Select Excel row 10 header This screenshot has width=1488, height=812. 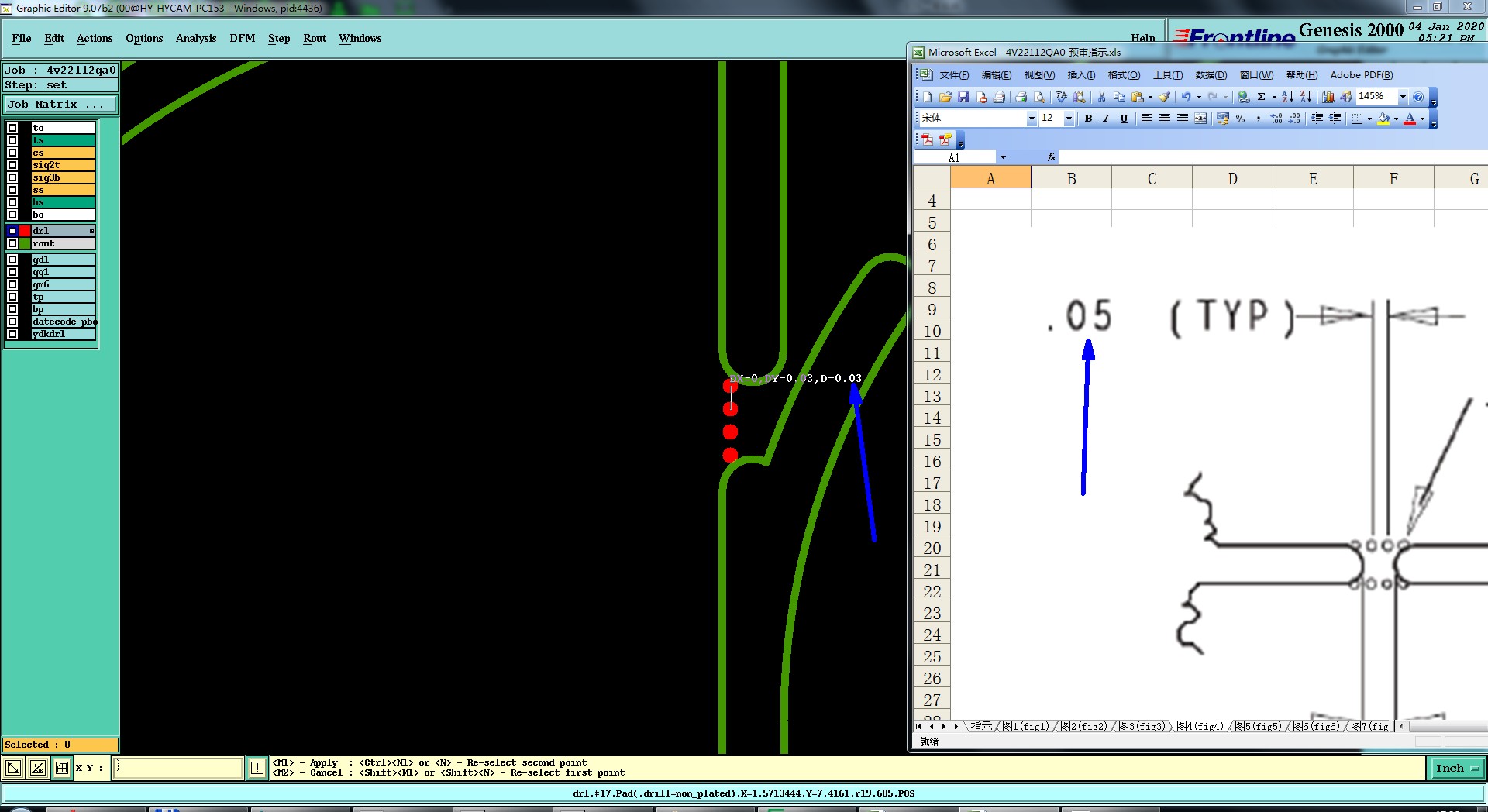tap(932, 332)
